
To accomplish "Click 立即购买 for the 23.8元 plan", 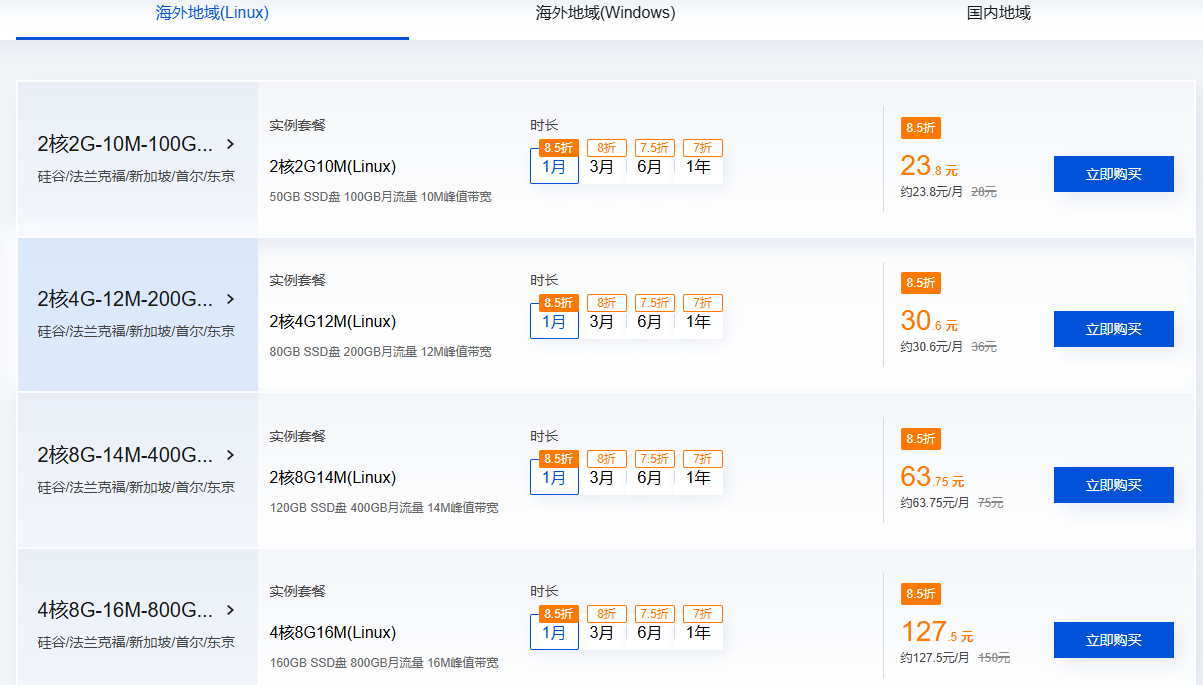I will point(1113,174).
